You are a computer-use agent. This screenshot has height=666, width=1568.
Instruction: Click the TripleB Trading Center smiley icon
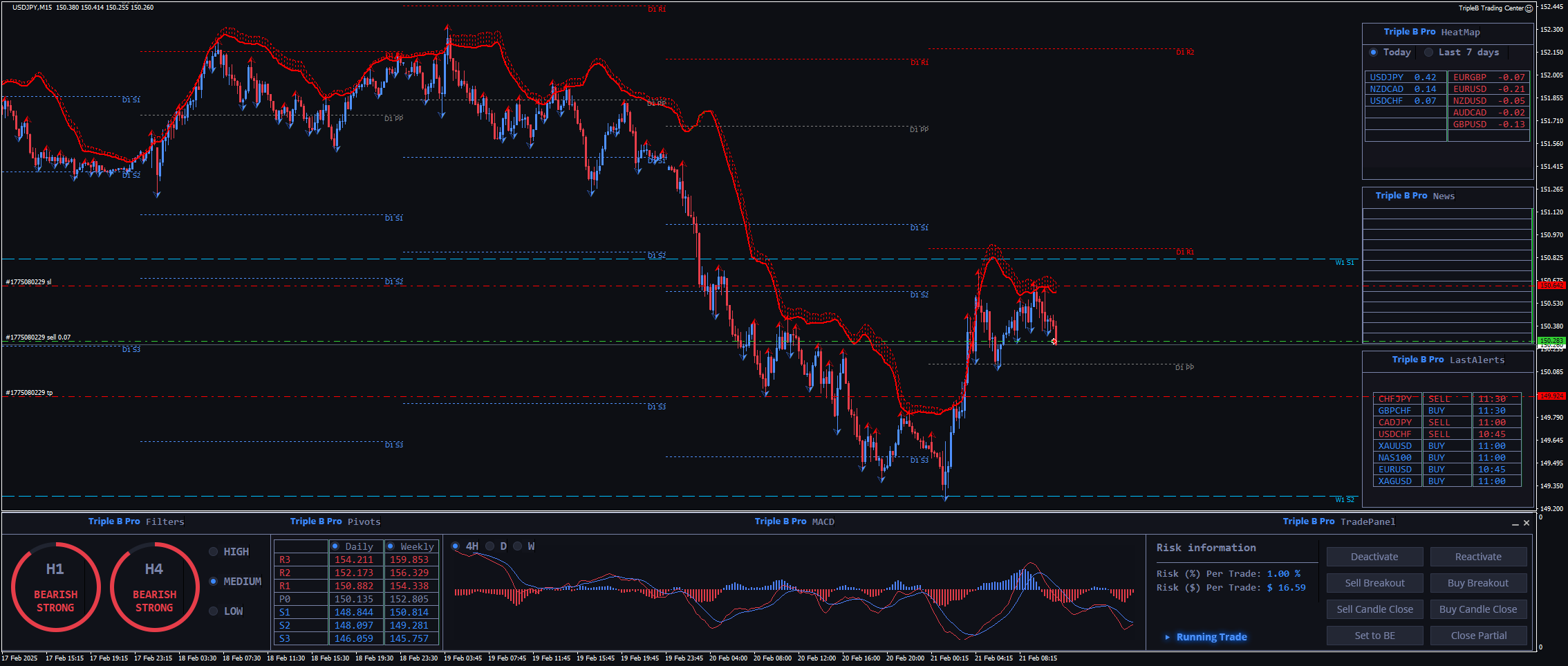(1529, 8)
